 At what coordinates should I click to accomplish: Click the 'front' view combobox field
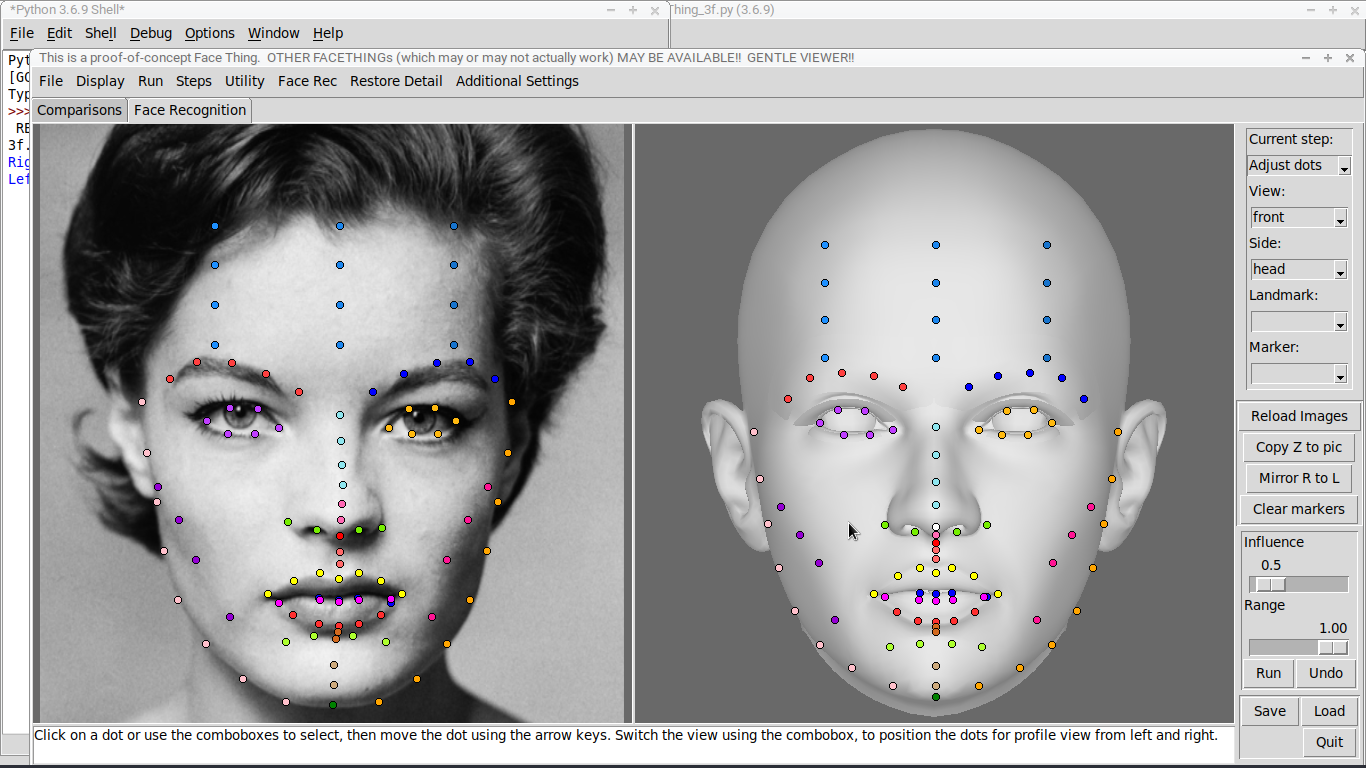point(1291,217)
